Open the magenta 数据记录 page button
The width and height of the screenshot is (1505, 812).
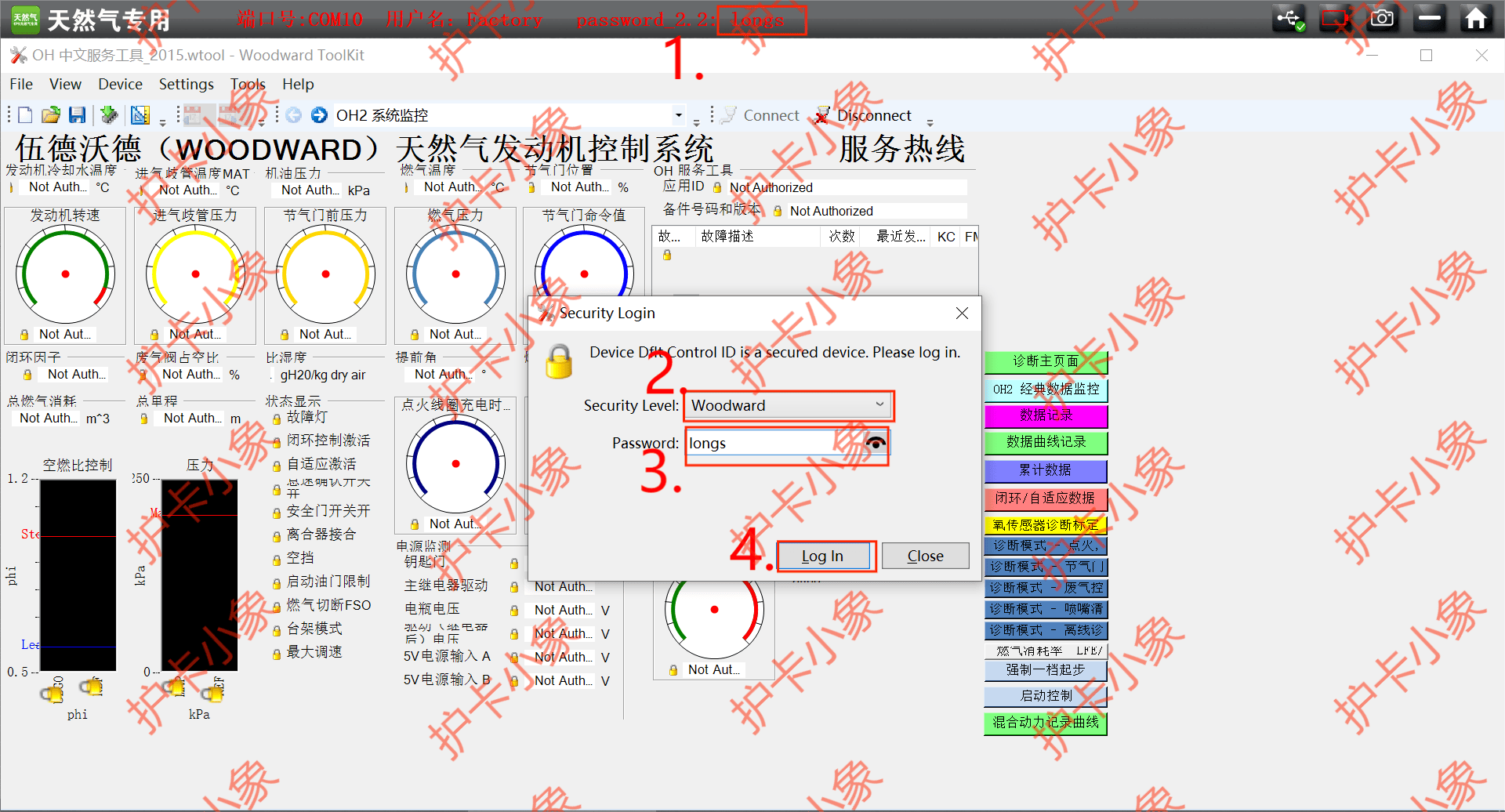point(1045,415)
